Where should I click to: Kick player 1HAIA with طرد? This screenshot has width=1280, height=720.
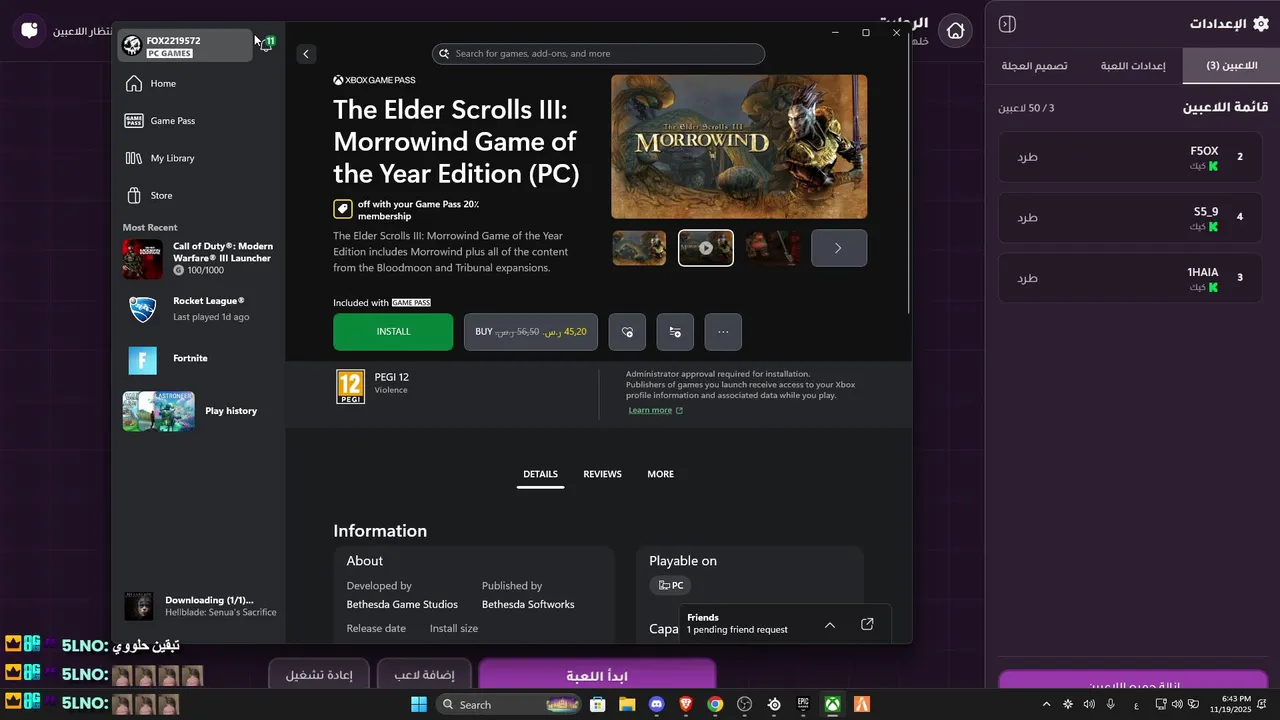[1027, 278]
